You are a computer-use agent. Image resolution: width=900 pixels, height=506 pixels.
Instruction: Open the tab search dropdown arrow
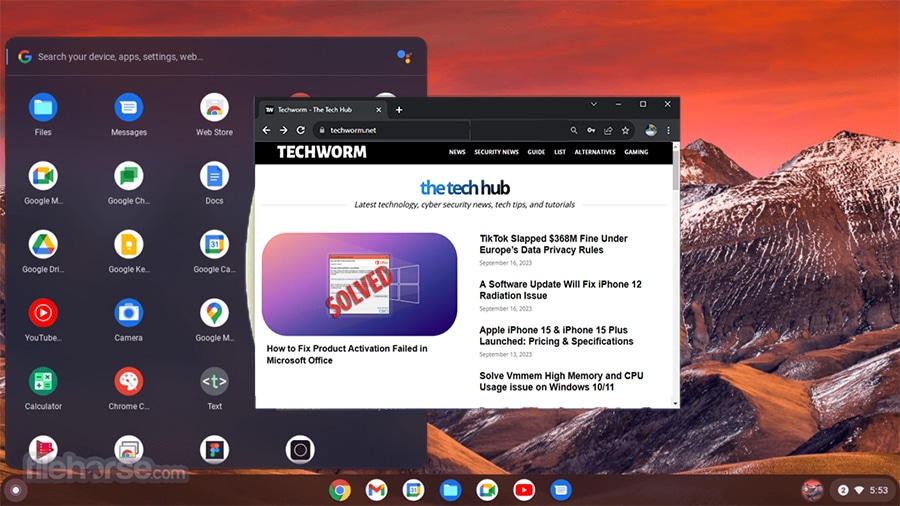(x=593, y=104)
